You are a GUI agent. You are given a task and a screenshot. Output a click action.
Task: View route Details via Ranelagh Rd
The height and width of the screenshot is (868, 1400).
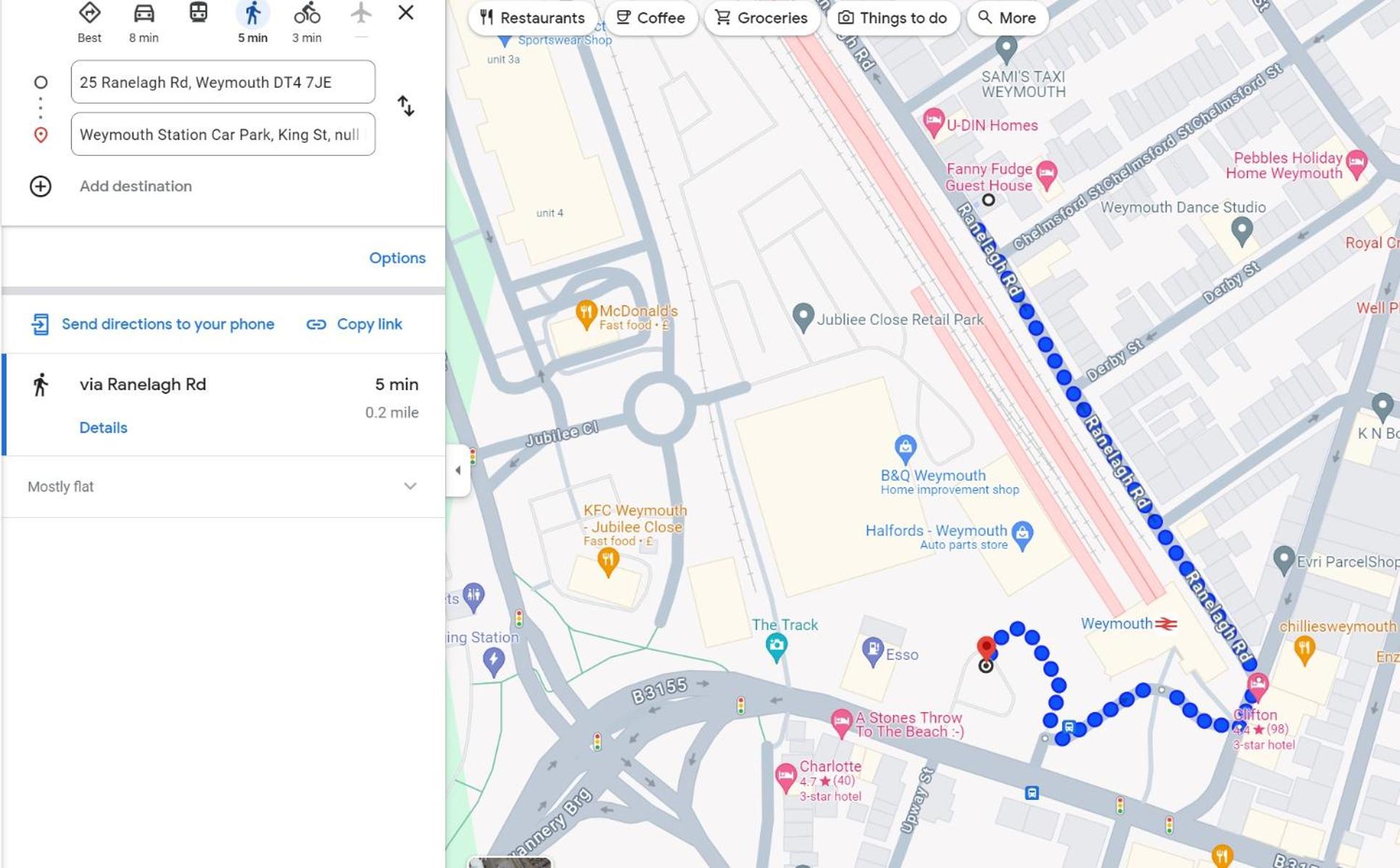pyautogui.click(x=103, y=428)
